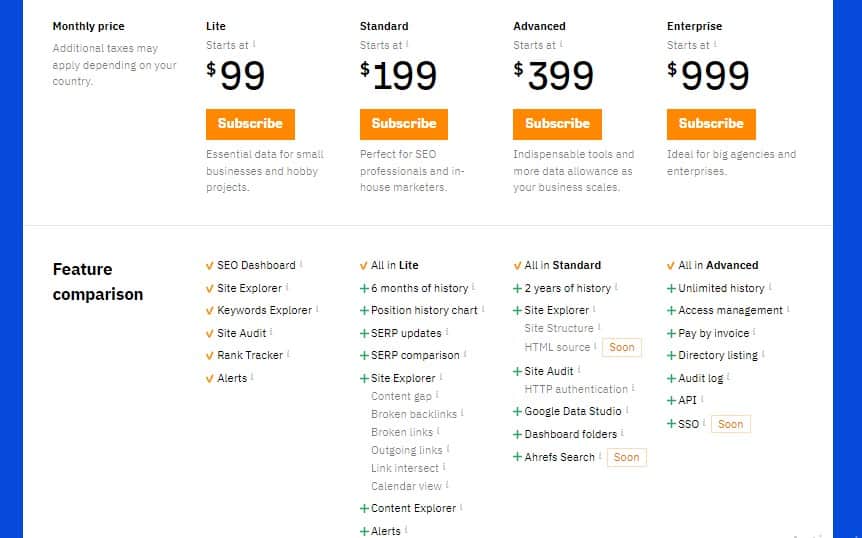862x538 pixels.
Task: Open info tooltip for Rank Tracker
Action: (x=289, y=354)
